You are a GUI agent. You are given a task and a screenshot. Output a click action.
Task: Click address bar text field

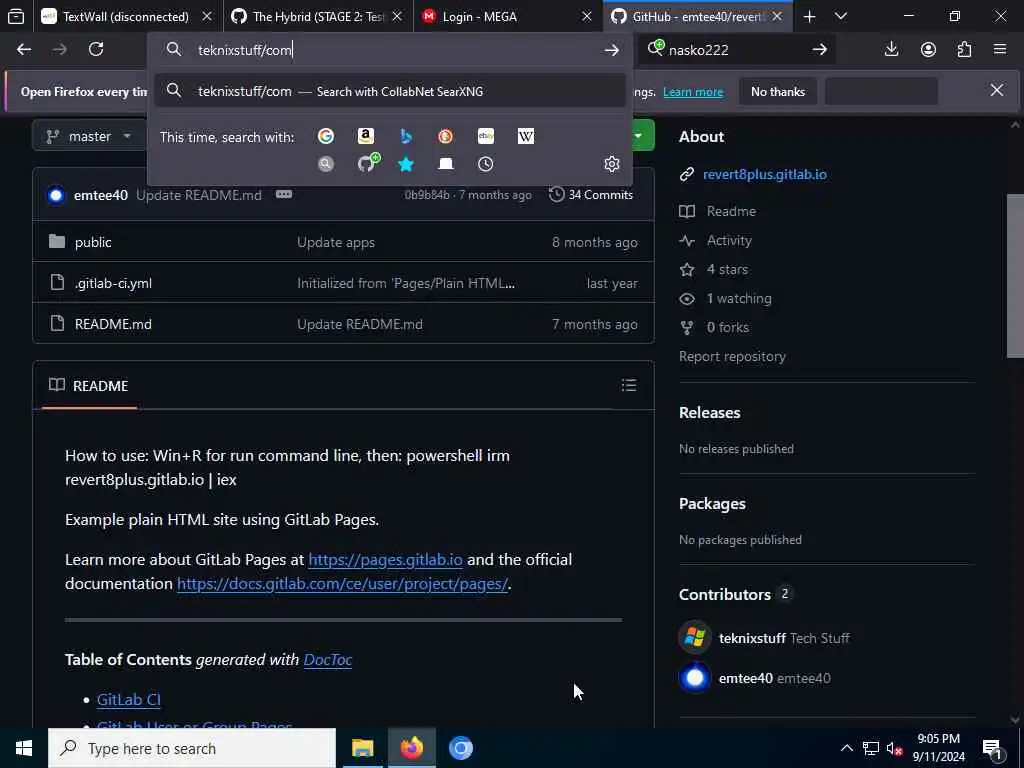[392, 50]
